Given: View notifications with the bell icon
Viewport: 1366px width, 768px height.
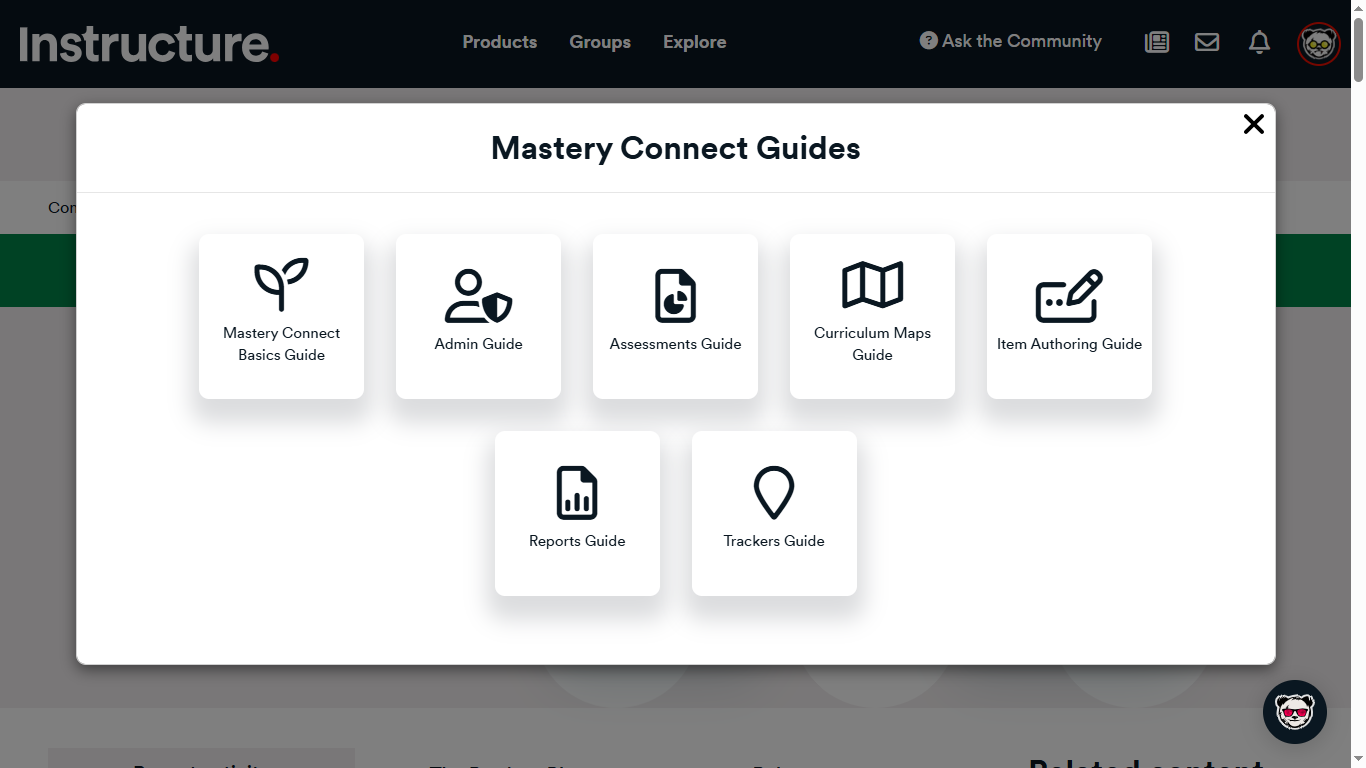Looking at the screenshot, I should [x=1258, y=42].
